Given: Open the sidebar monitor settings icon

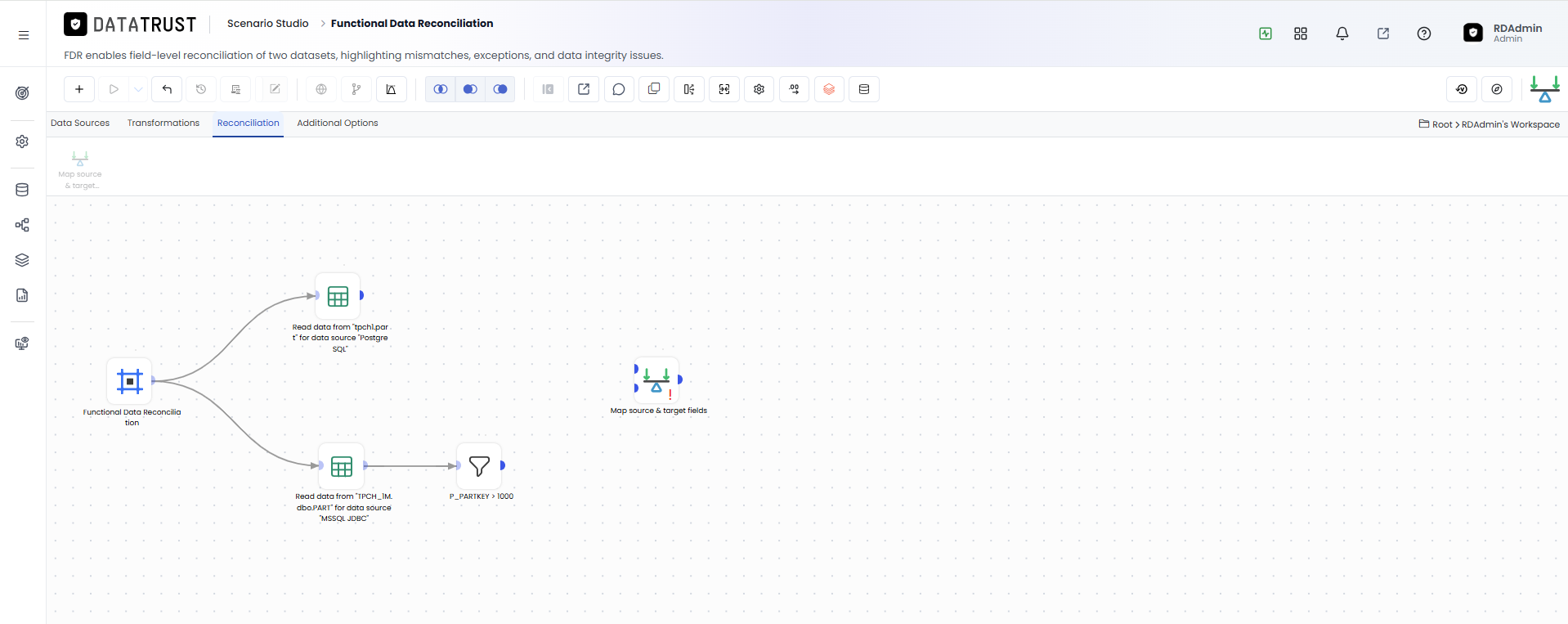Looking at the screenshot, I should pyautogui.click(x=23, y=343).
